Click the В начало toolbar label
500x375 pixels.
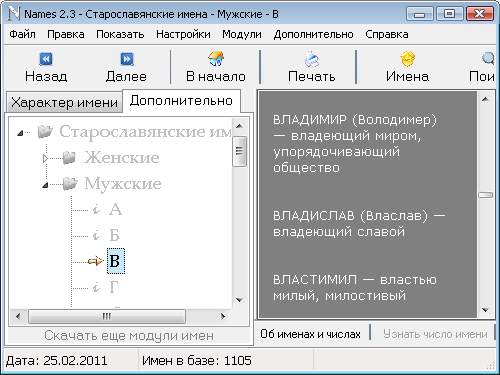[216, 76]
